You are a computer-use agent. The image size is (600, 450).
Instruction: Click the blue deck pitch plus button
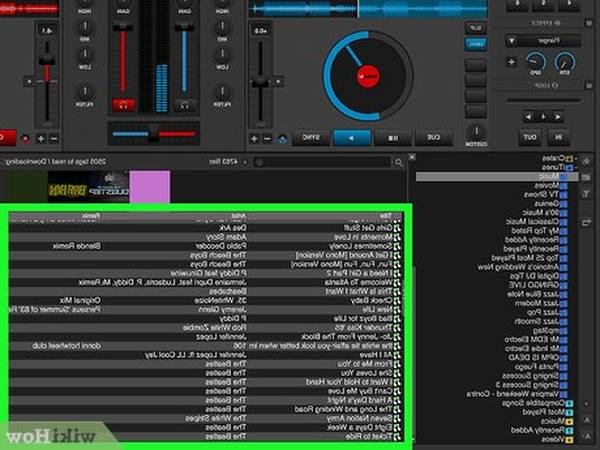(x=254, y=139)
